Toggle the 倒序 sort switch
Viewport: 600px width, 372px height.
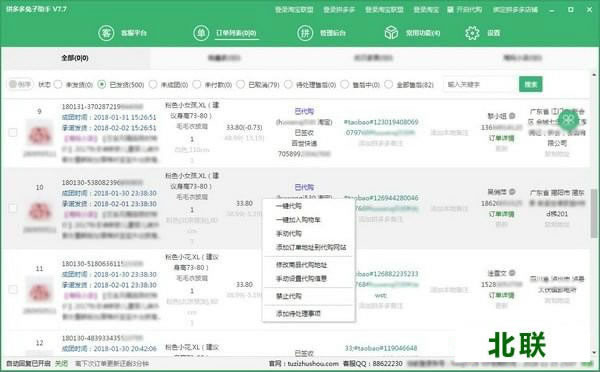(x=20, y=84)
